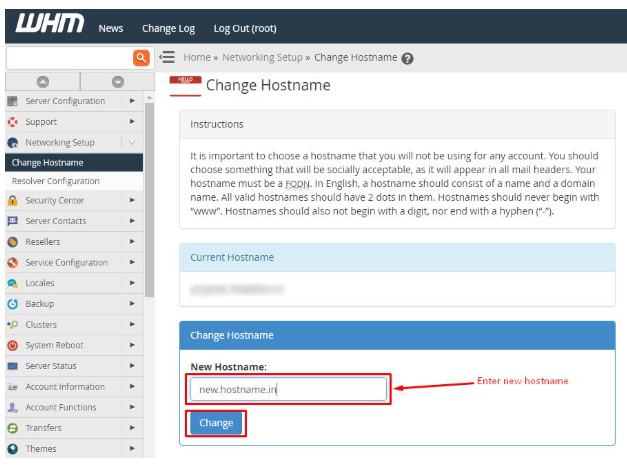627x467 pixels.
Task: Toggle the sidebar menu collapse icon
Action: pos(167,57)
